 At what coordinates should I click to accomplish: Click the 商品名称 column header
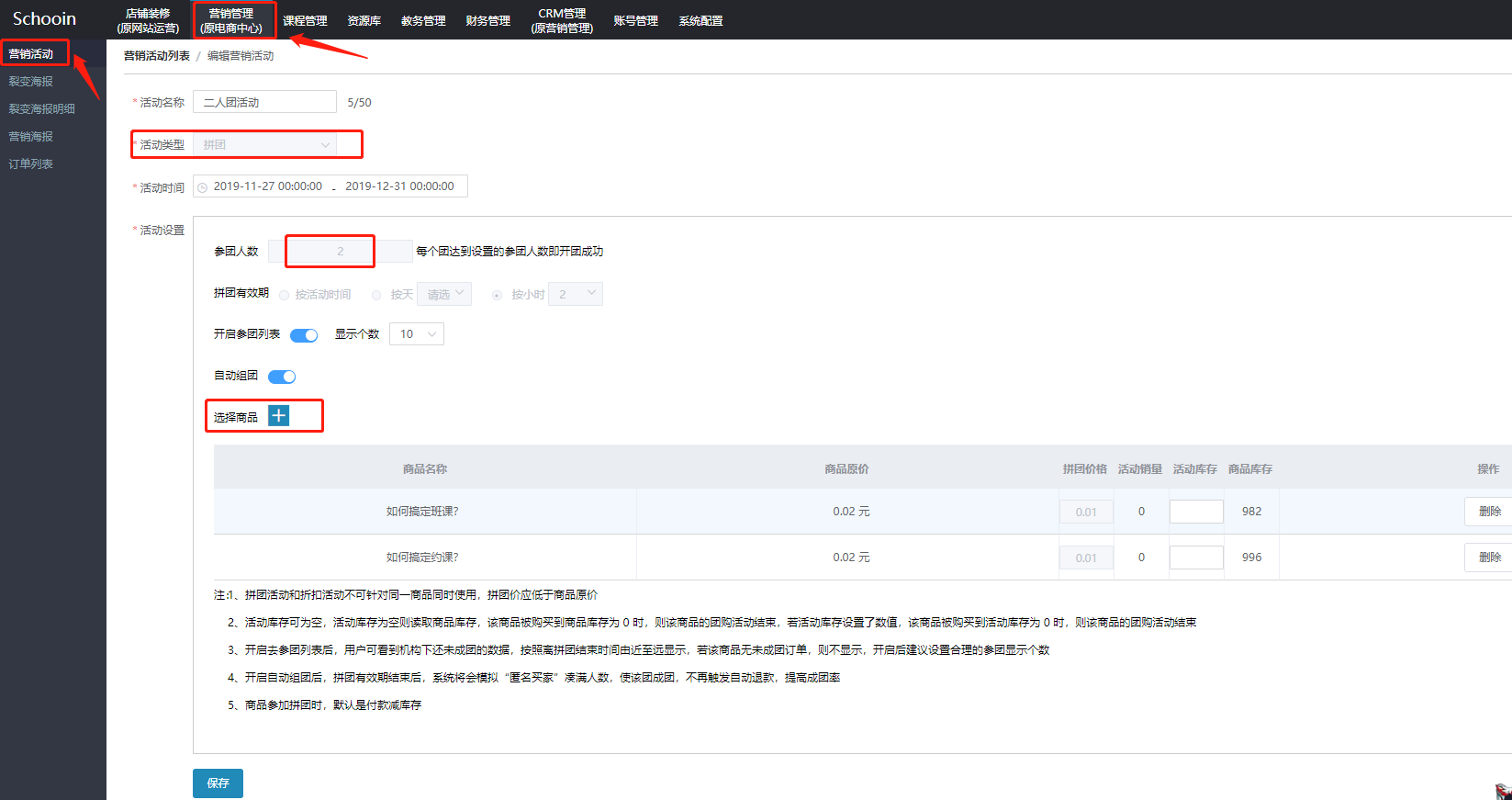point(425,469)
